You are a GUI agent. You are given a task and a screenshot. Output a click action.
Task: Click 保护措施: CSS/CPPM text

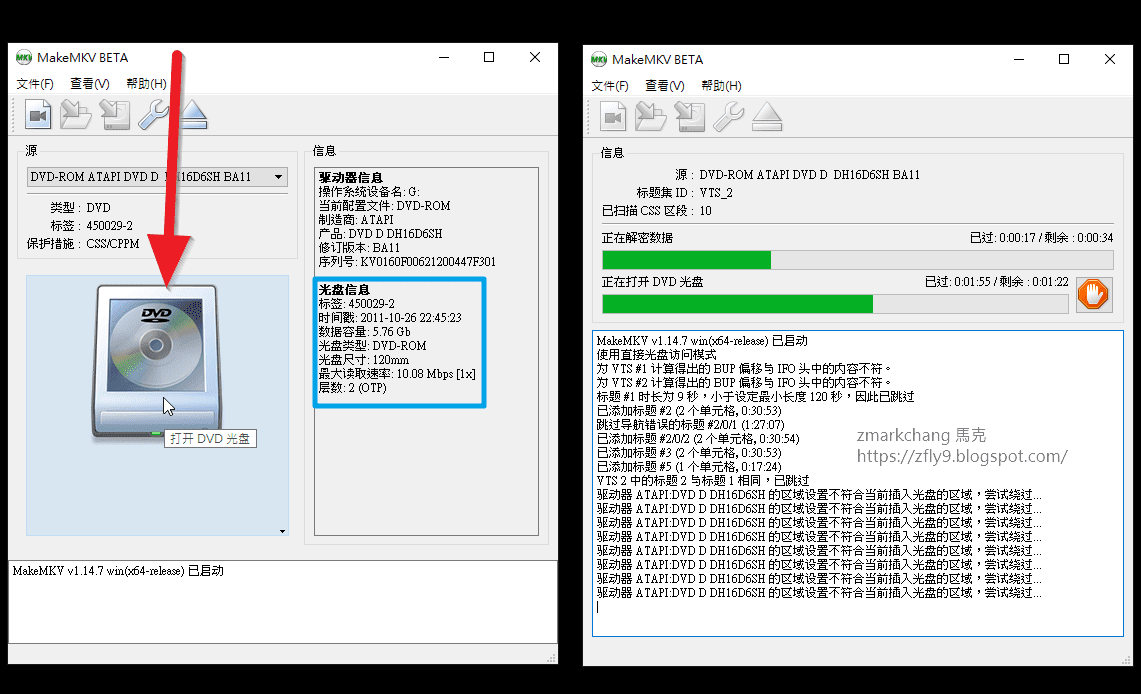click(82, 244)
